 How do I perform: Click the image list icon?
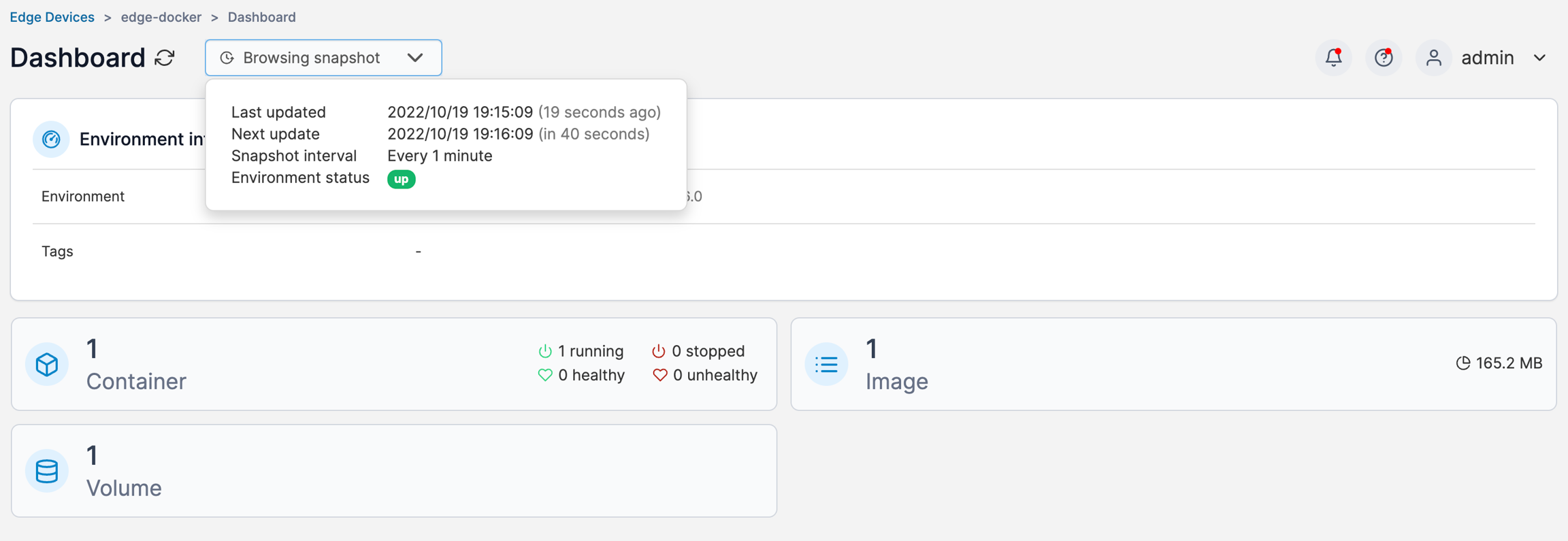point(826,364)
